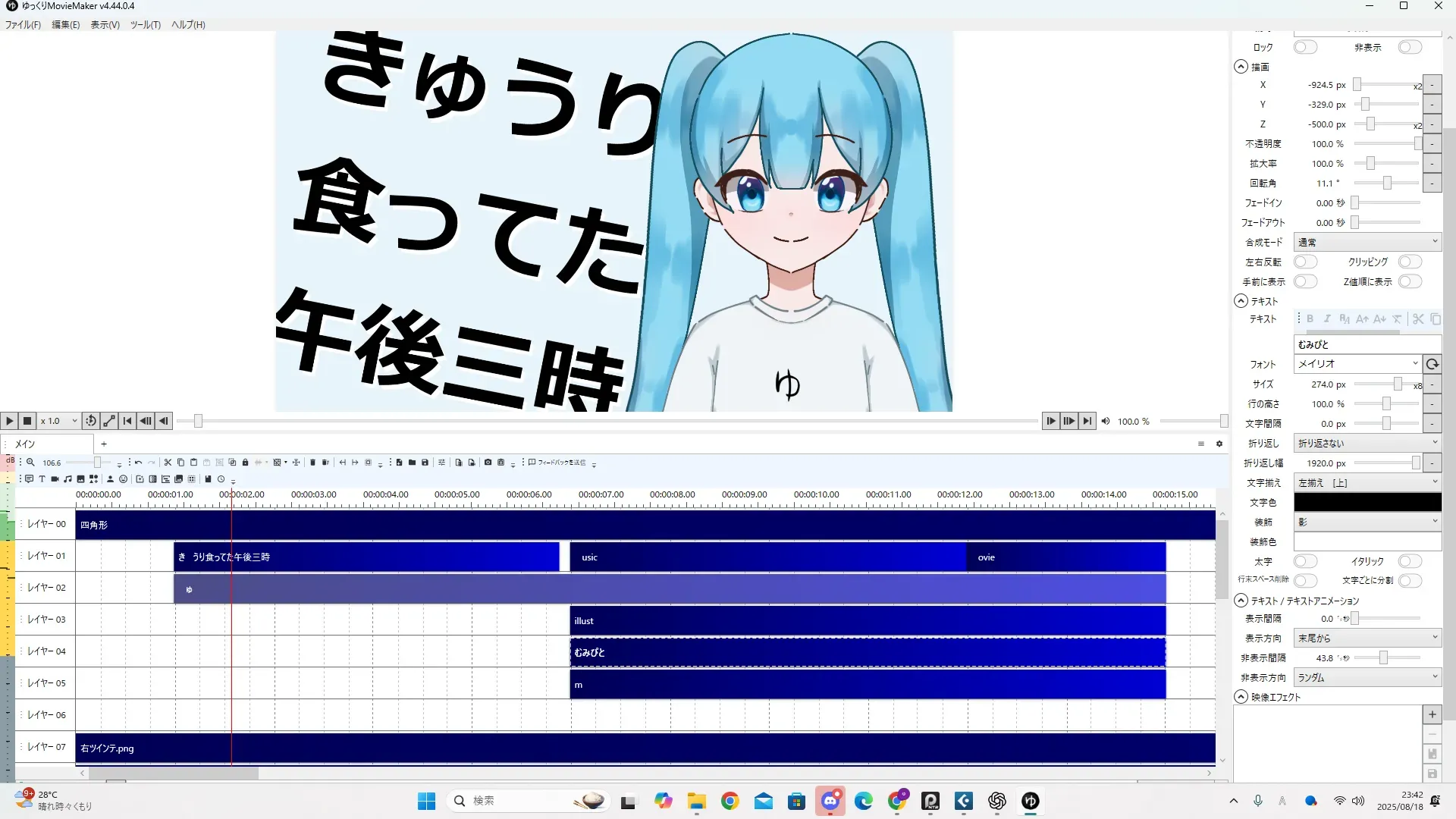Click the camera snapshot icon in toolbar
The width and height of the screenshot is (1456, 819).
click(x=488, y=463)
